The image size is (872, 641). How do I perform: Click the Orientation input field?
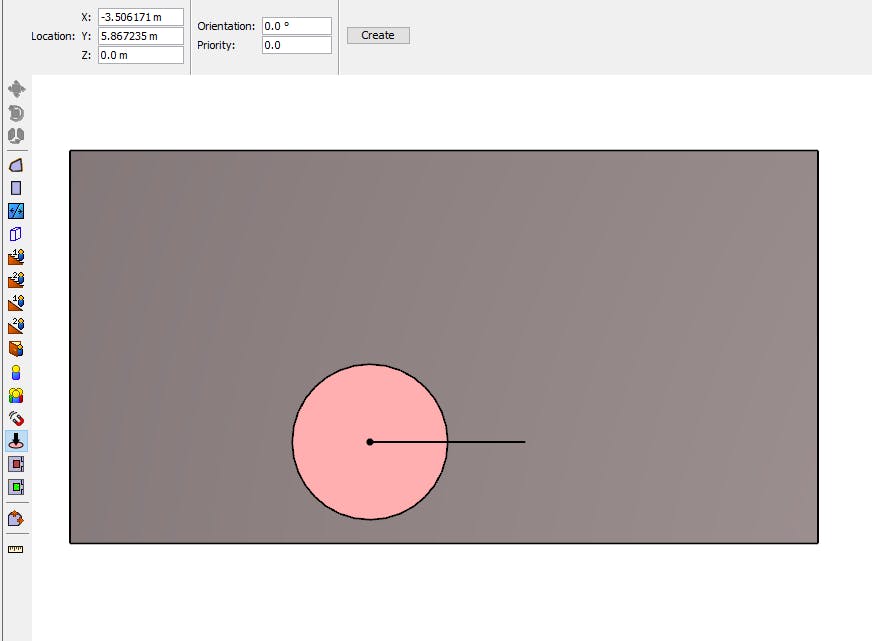[296, 26]
